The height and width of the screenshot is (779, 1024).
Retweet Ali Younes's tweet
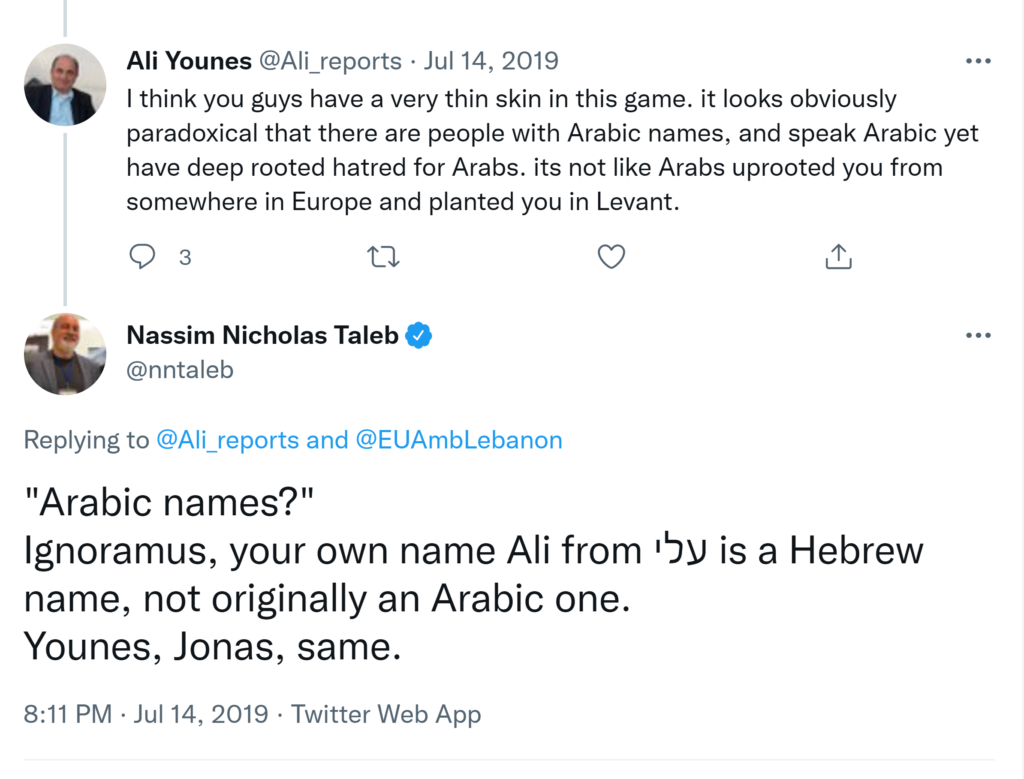point(384,257)
